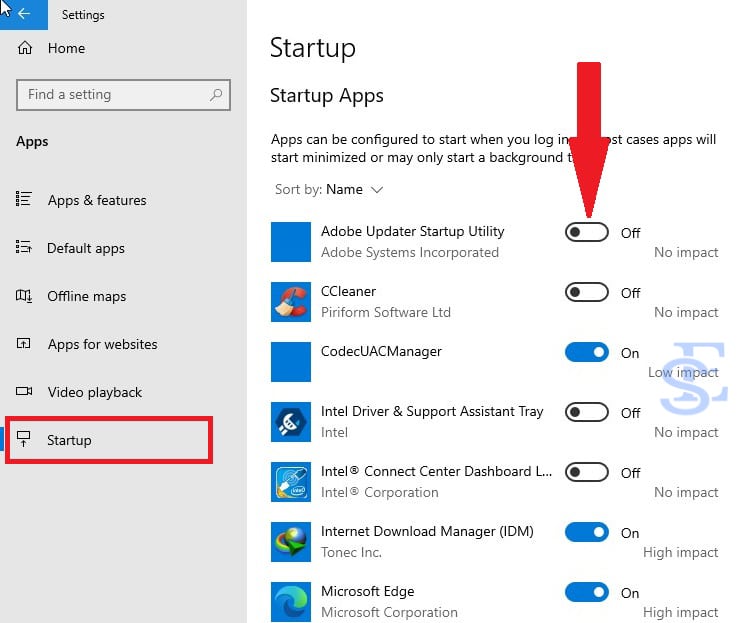Open Apps & features settings page
This screenshot has width=748, height=623.
pyautogui.click(x=96, y=200)
